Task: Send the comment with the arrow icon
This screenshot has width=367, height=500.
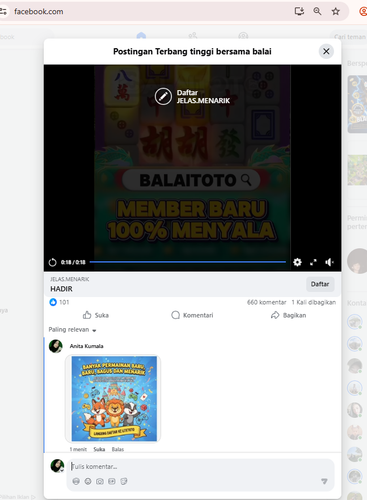Action: [324, 481]
